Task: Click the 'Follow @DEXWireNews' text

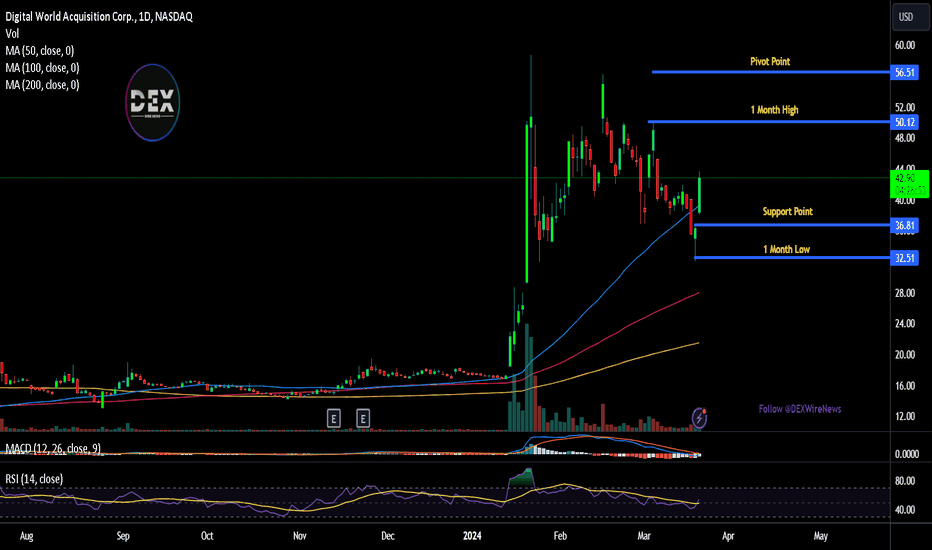Action: pyautogui.click(x=800, y=409)
